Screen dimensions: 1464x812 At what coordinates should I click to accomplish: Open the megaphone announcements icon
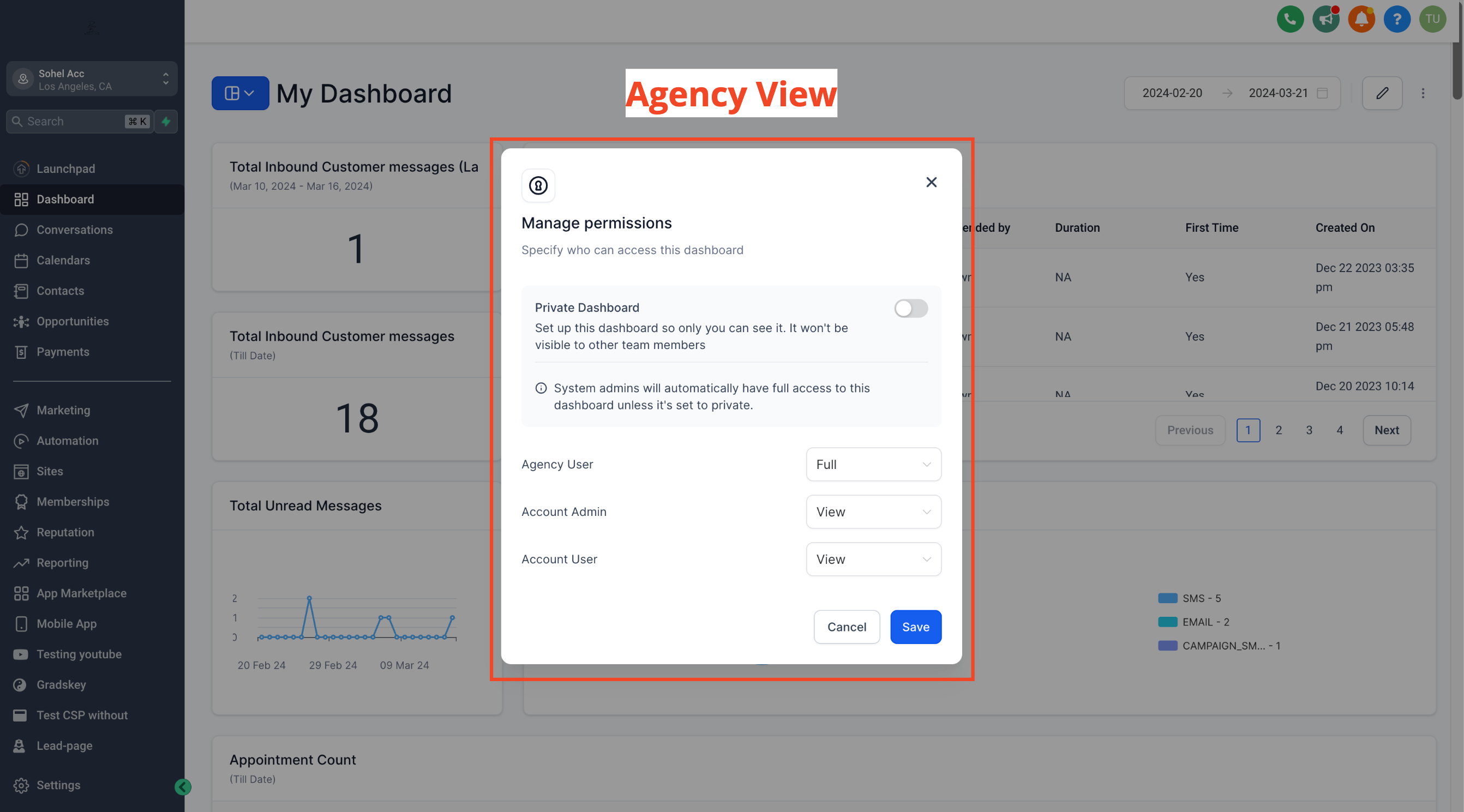(1326, 19)
